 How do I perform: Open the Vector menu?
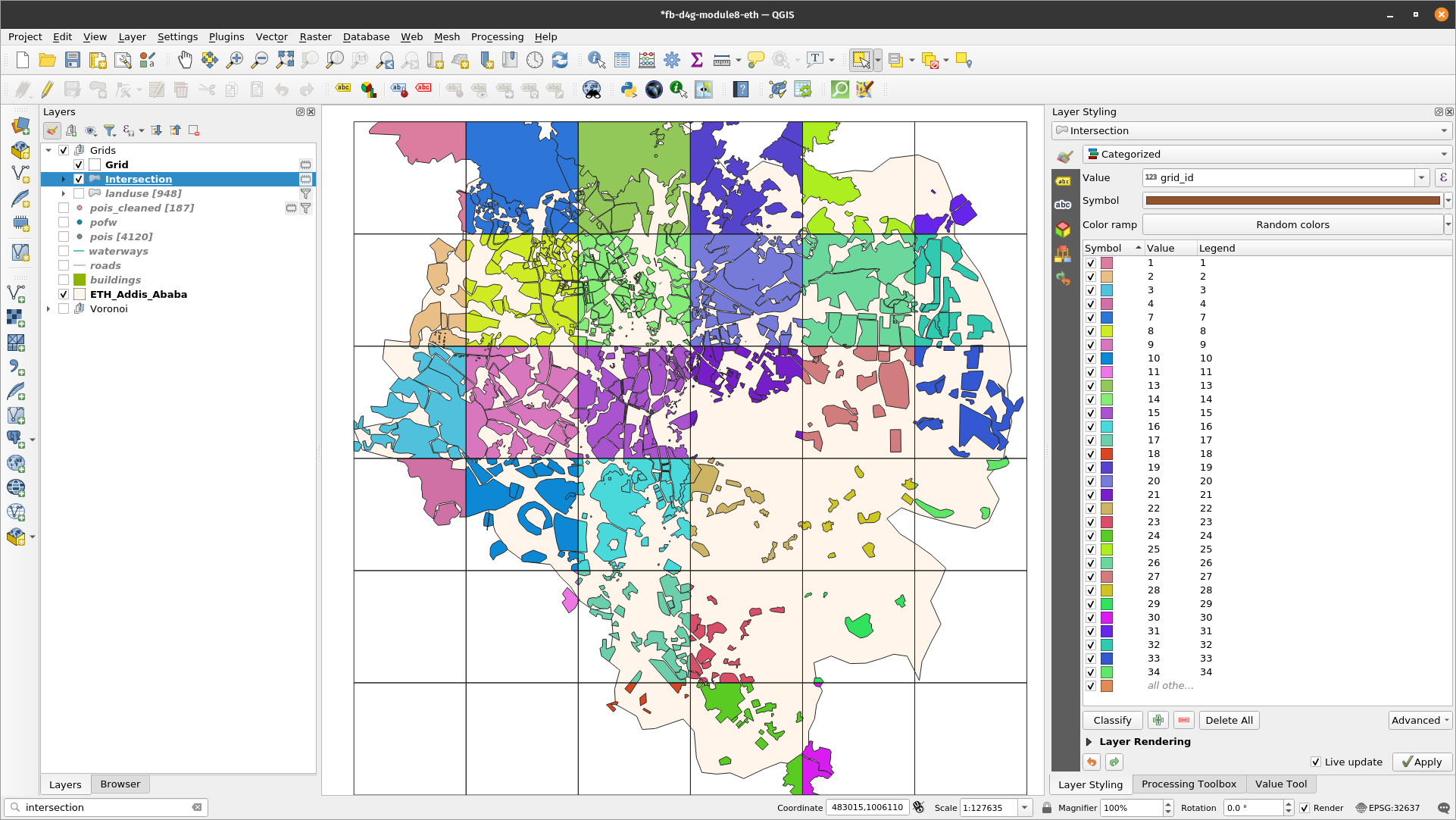tap(270, 36)
